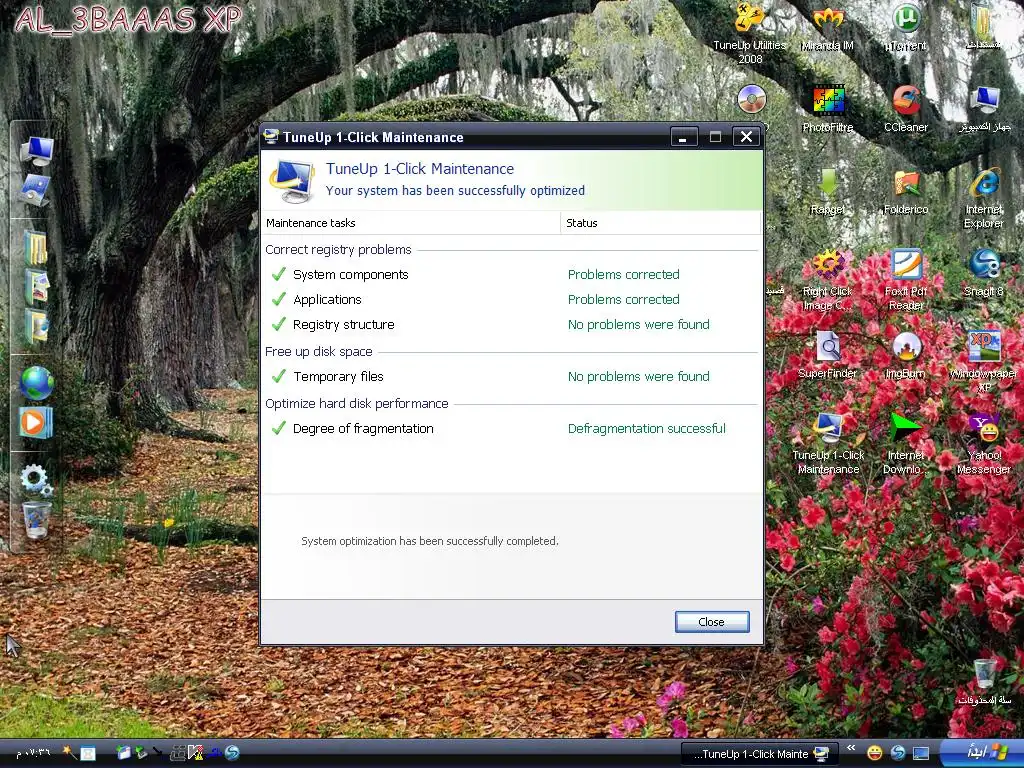The image size is (1024, 768).
Task: Open the PhotoFiltre desktop icon
Action: tap(827, 109)
